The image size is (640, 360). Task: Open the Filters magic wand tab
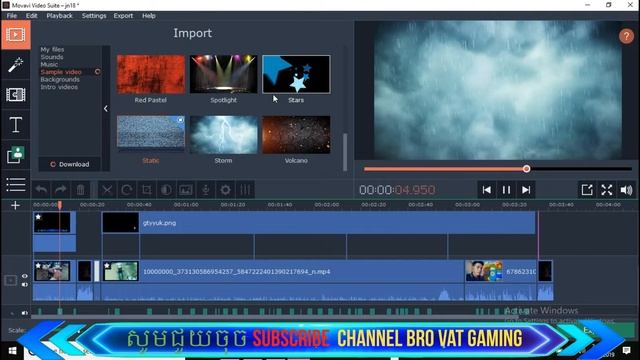point(16,65)
